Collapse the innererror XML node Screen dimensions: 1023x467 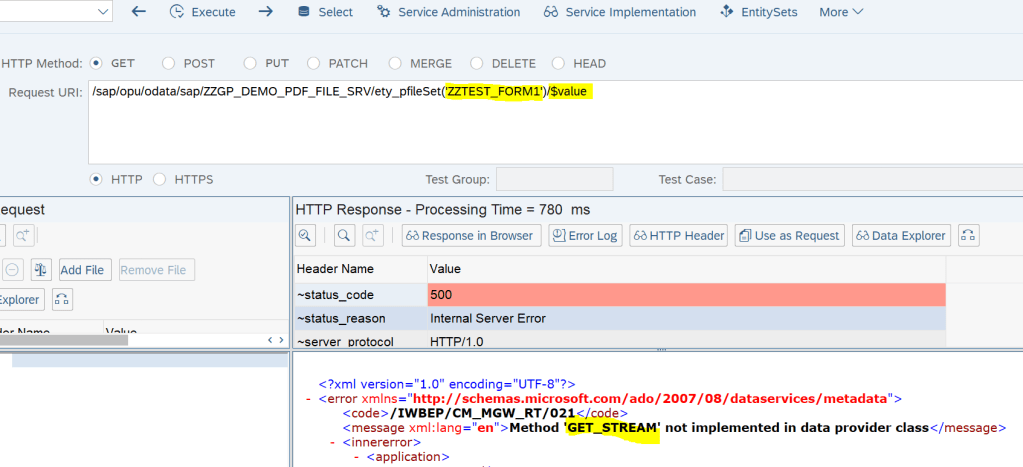click(332, 442)
